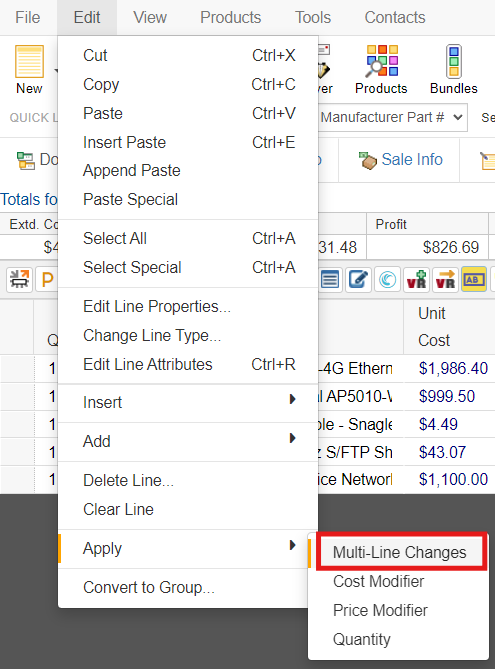Image resolution: width=495 pixels, height=669 pixels.
Task: Open the Bundles icon
Action: click(x=454, y=61)
